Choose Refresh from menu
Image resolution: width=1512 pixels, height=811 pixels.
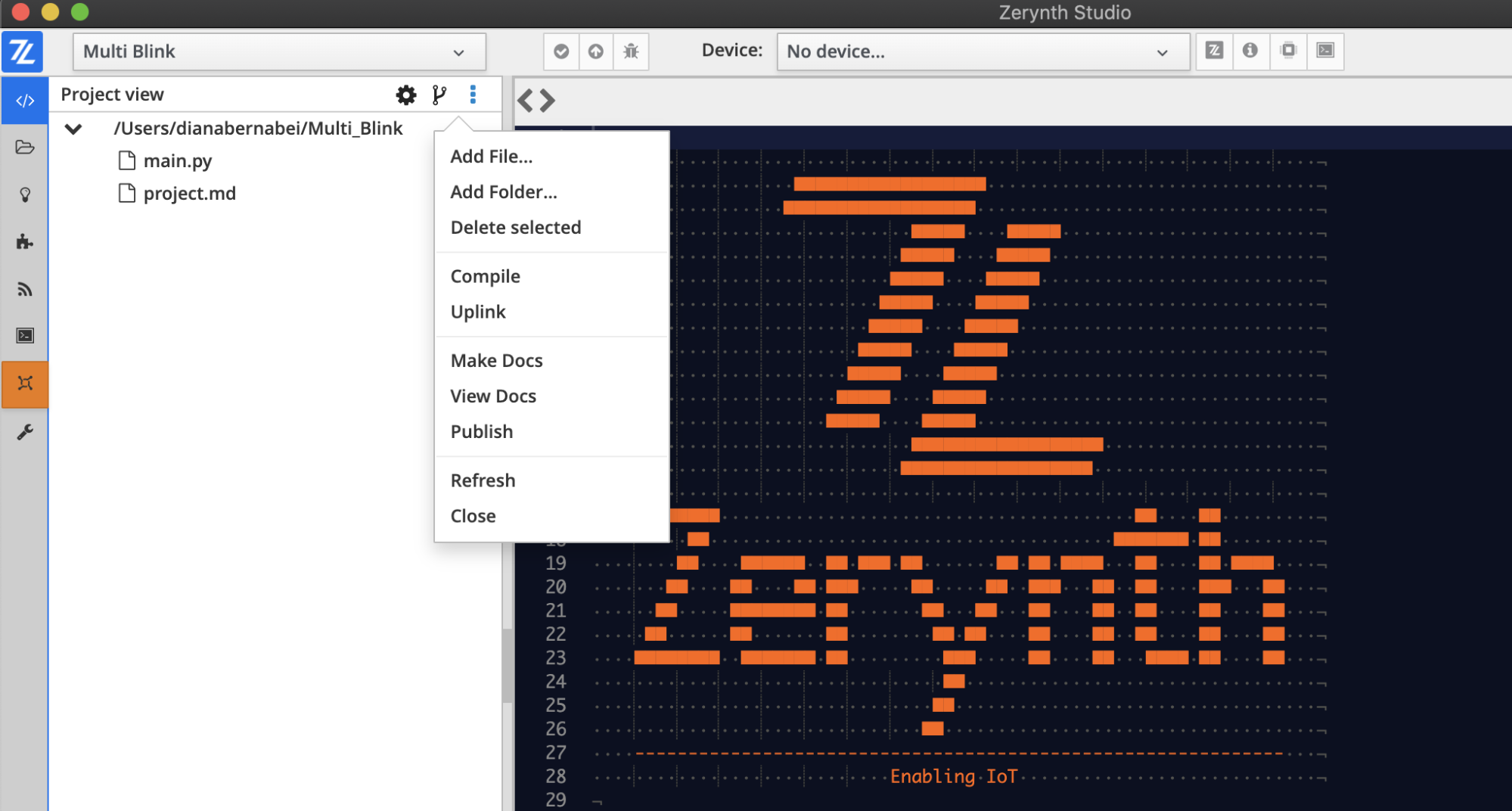pyautogui.click(x=483, y=480)
